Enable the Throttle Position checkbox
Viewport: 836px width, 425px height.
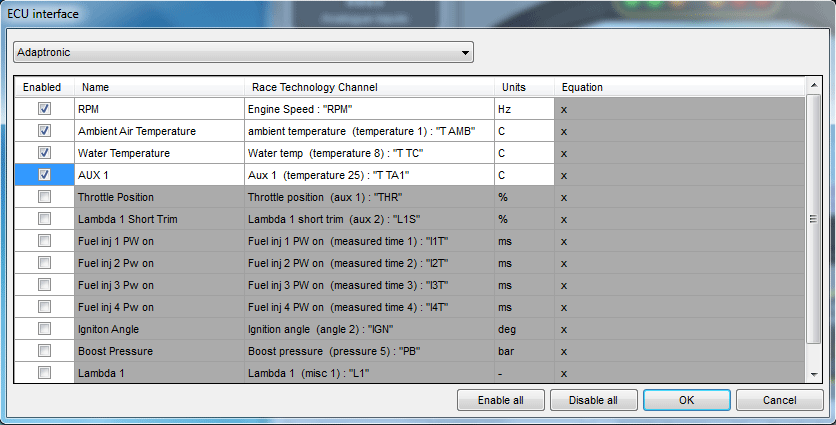pyautogui.click(x=44, y=197)
